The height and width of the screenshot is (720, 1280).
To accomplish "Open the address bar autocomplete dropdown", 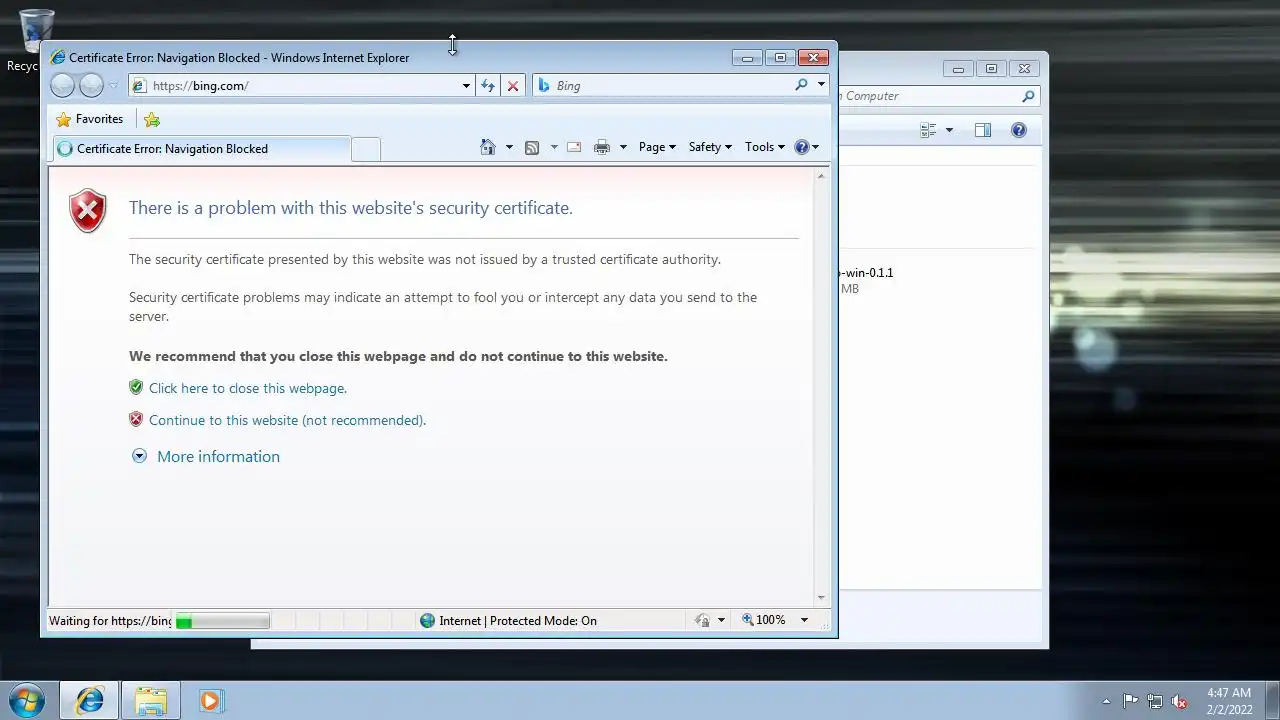I will click(466, 86).
